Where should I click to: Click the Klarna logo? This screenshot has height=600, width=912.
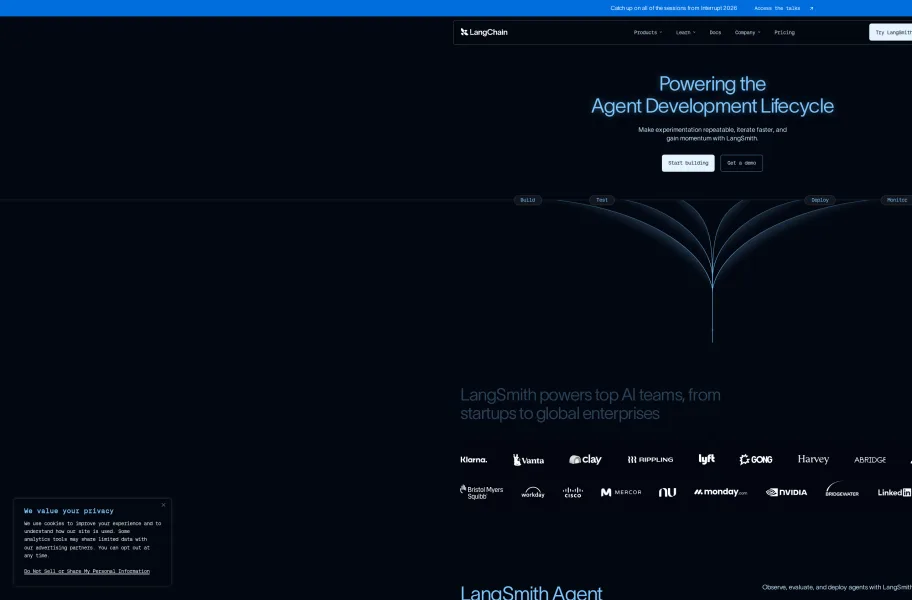coord(473,460)
